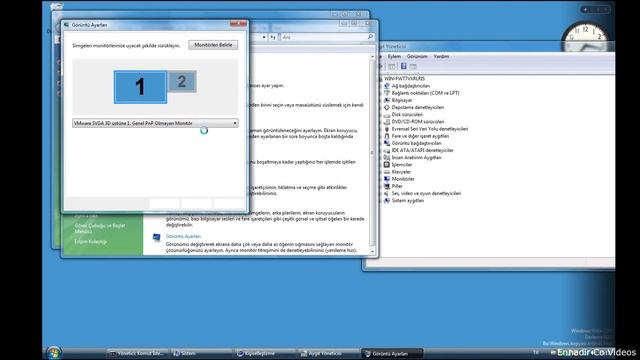The image size is (640, 360).
Task: Select the Fare ve diğer işaret aygıtları icon
Action: click(387, 136)
